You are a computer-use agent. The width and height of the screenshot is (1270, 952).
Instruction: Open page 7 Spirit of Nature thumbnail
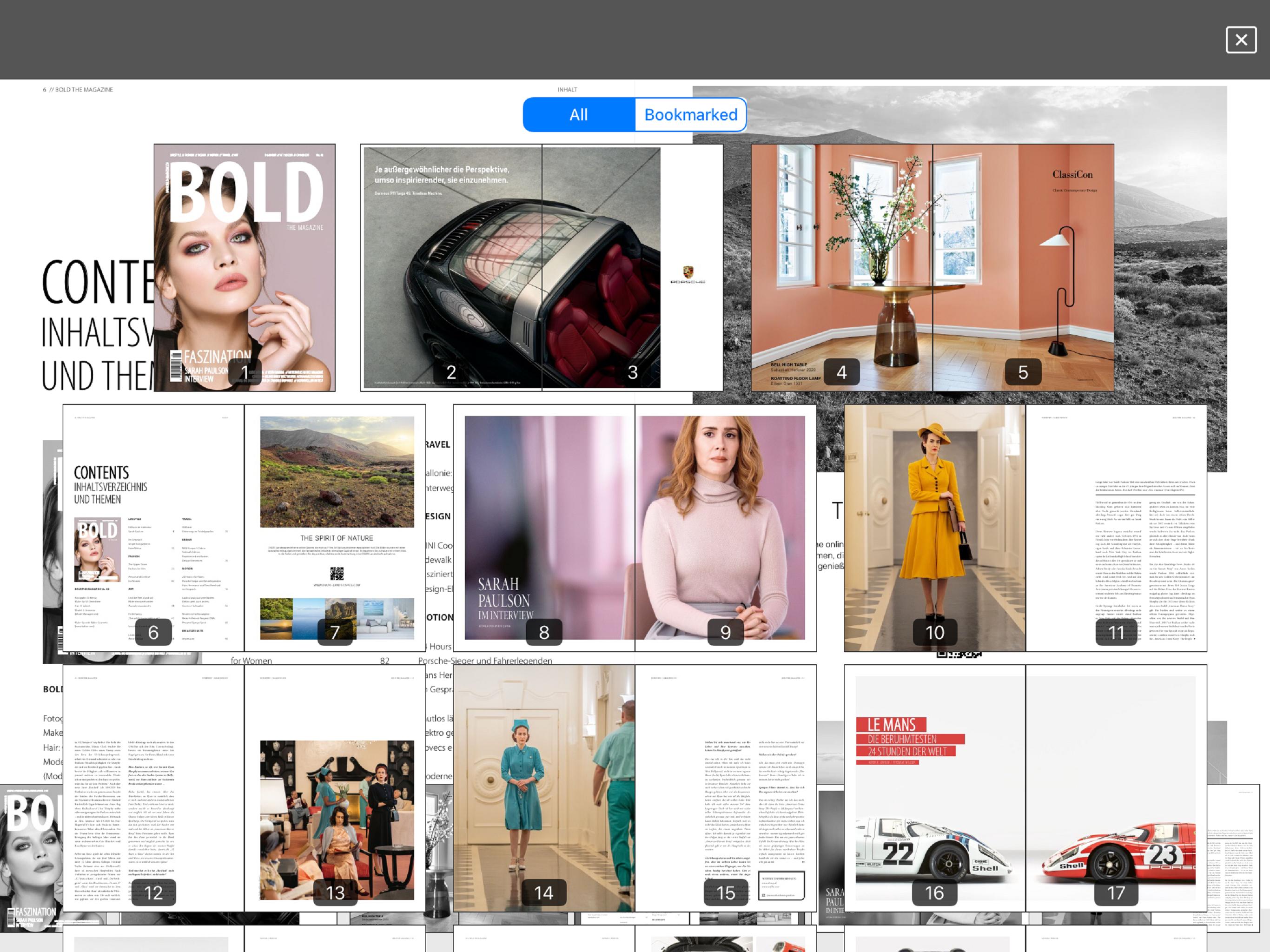(335, 528)
